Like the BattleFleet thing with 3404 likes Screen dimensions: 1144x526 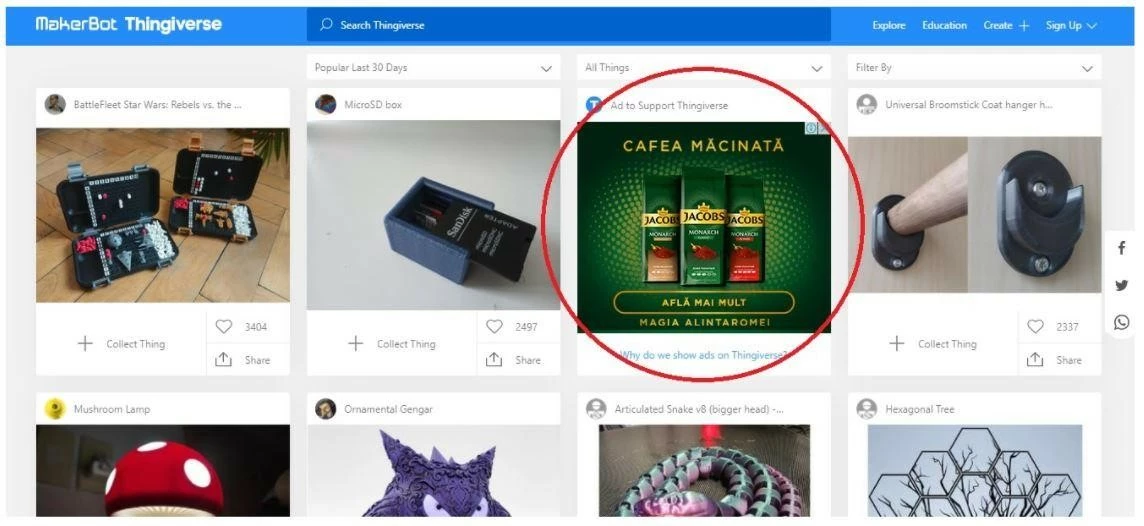tap(241, 327)
